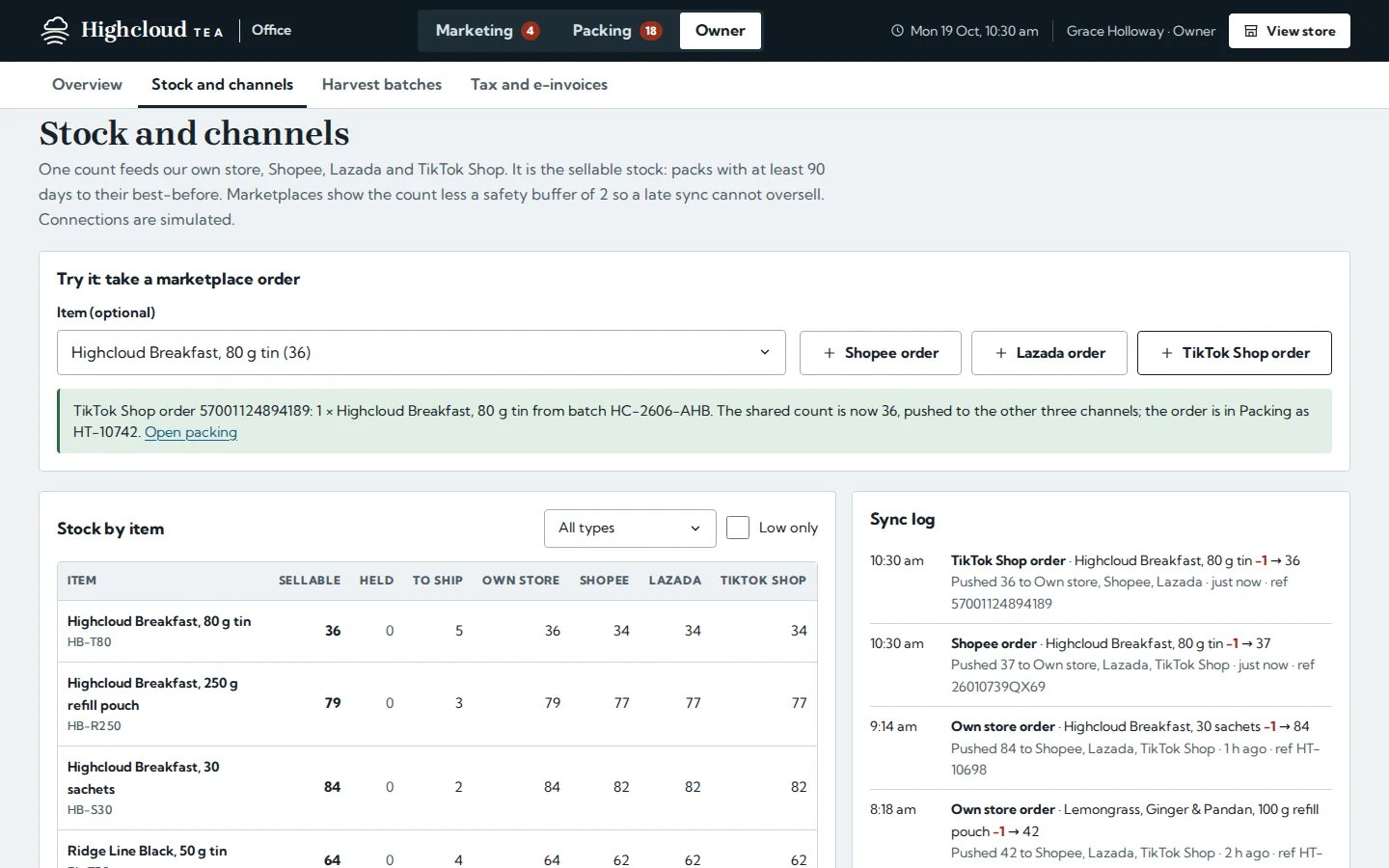
Task: Toggle the Low only checkbox
Action: point(738,528)
